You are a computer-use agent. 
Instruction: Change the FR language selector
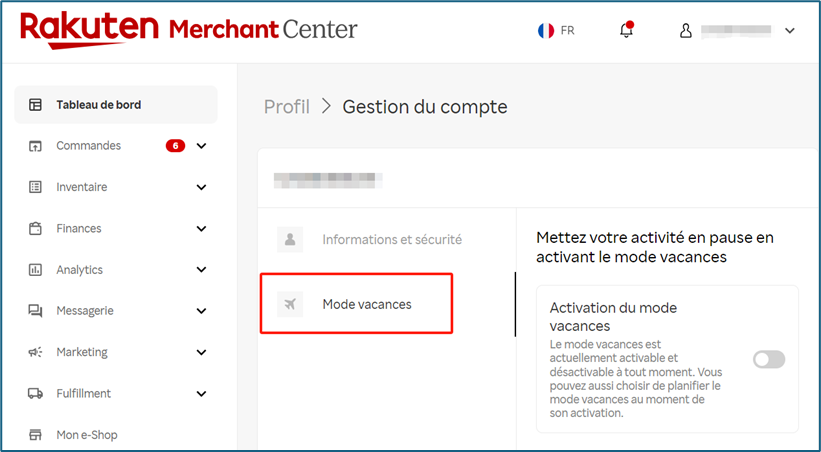pos(556,31)
